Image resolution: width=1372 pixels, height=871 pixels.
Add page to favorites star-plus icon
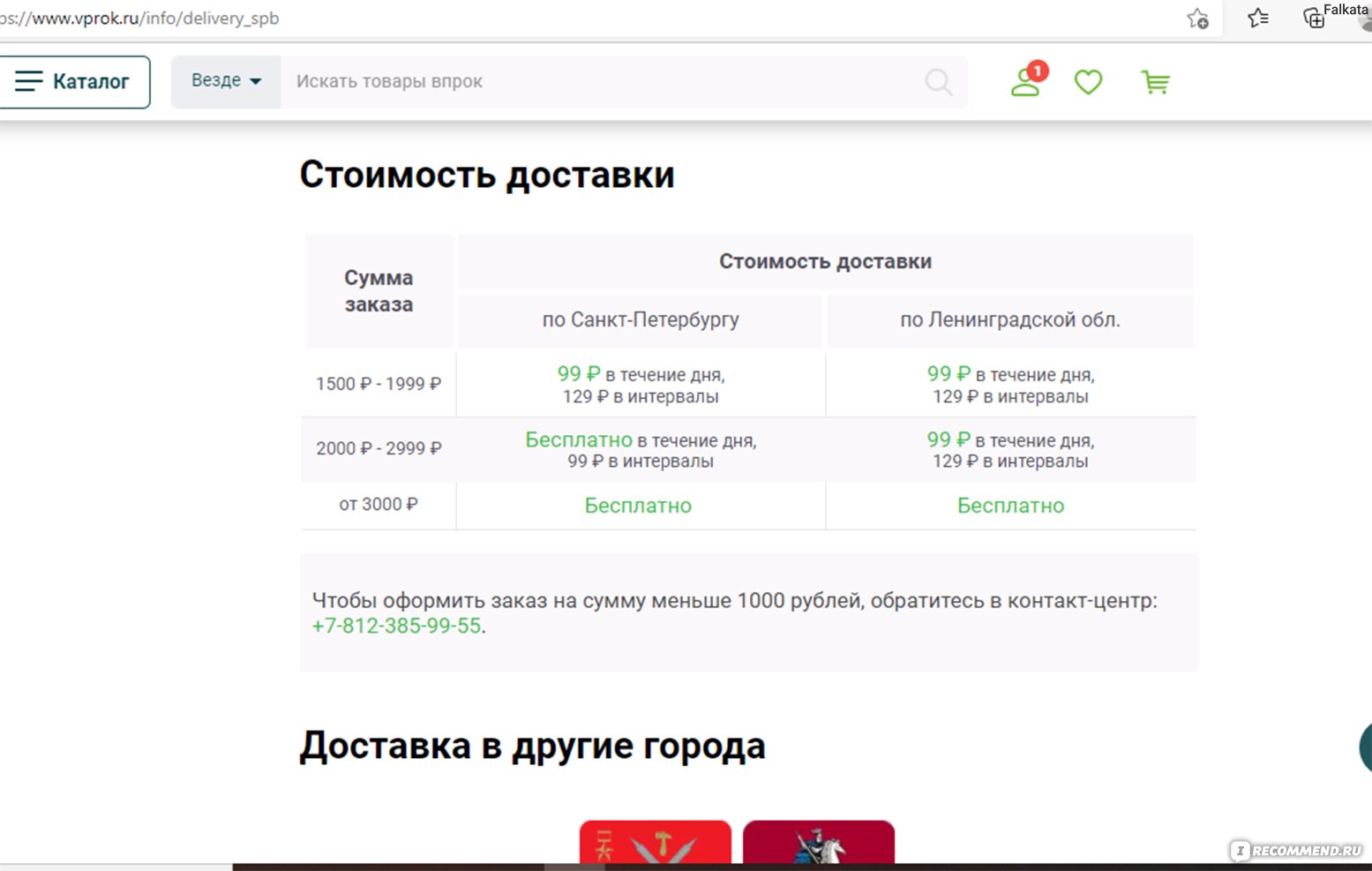coord(1197,19)
